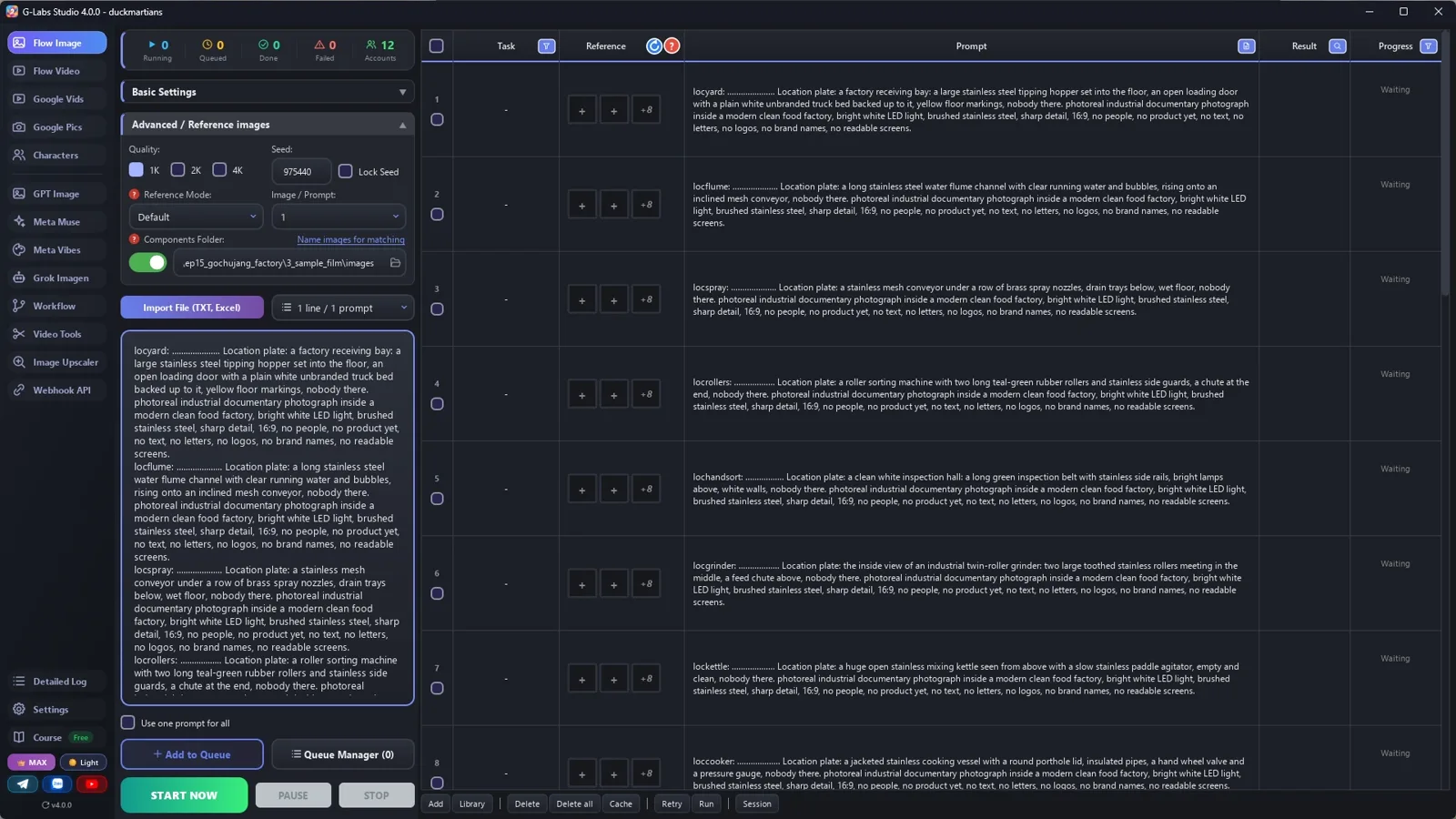Open the Image Upscaler tool

[x=56, y=362]
